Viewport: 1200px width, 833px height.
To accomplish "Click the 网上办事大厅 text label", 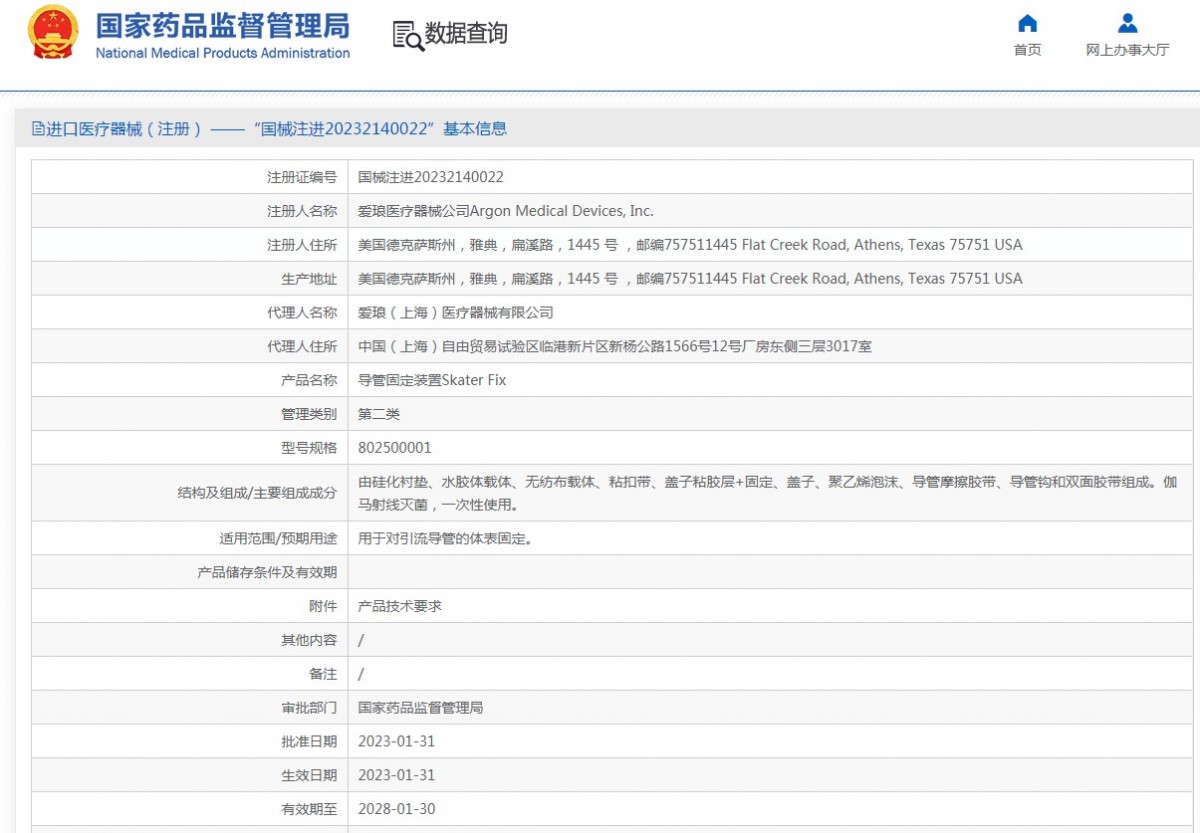I will click(1127, 50).
